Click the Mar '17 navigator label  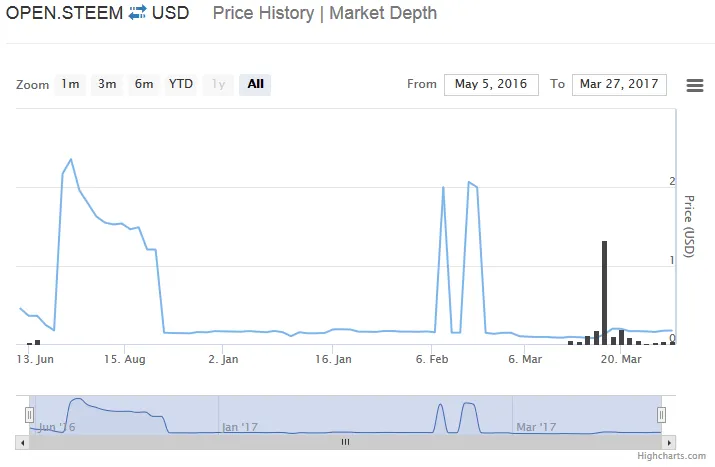click(536, 427)
